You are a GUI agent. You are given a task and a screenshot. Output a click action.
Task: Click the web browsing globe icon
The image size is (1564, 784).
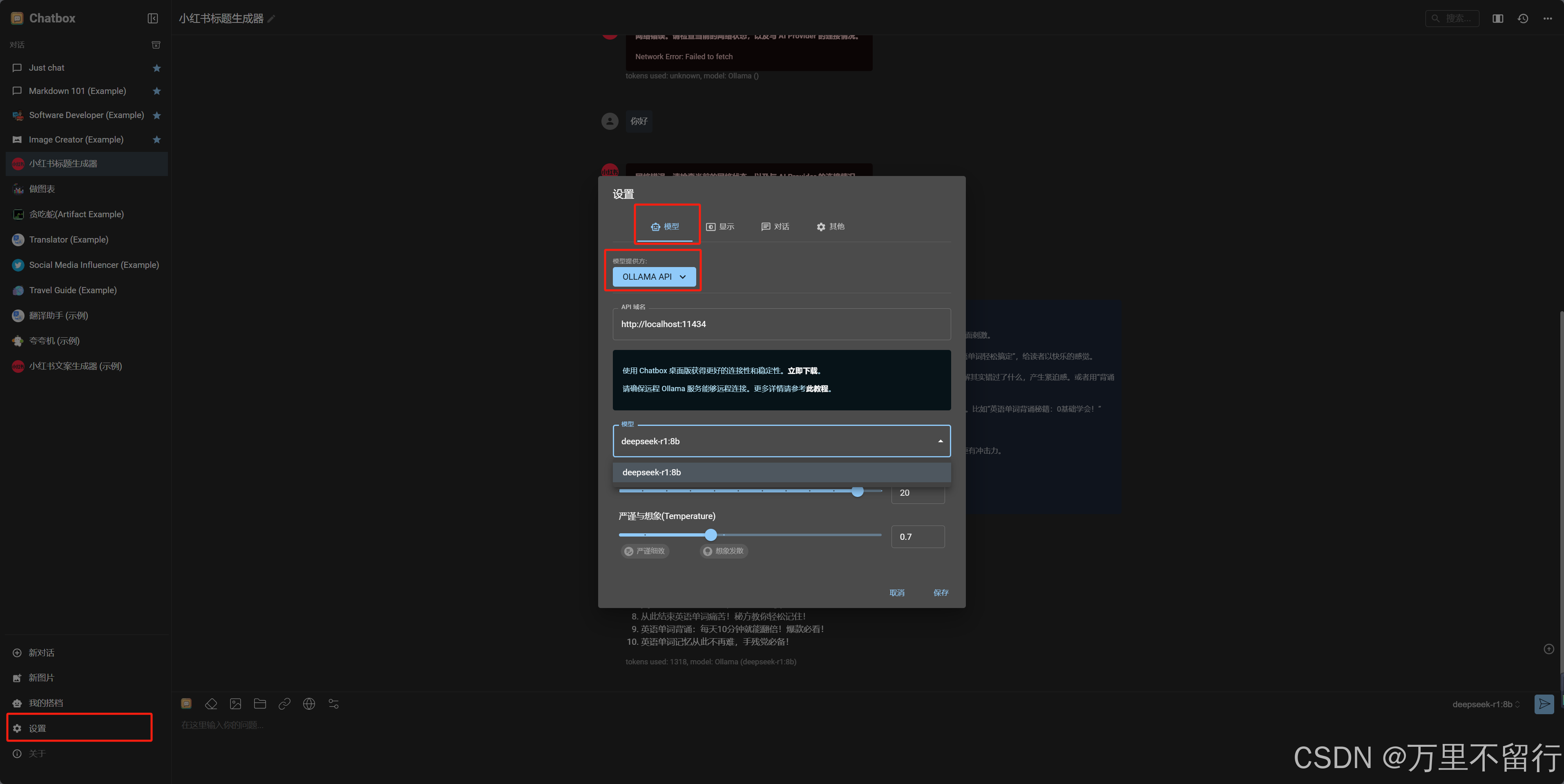(309, 704)
